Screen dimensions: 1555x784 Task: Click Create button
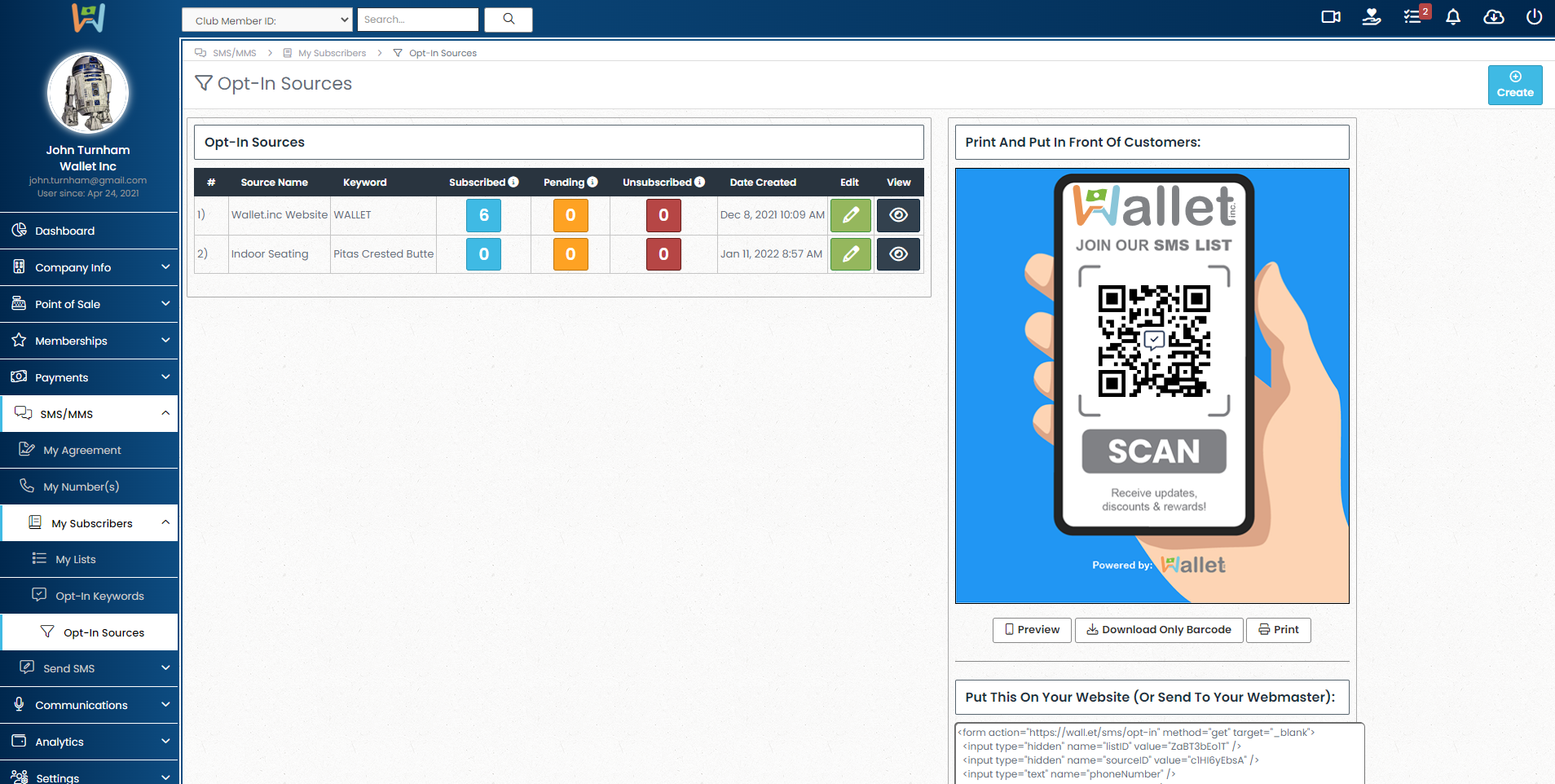pos(1515,85)
